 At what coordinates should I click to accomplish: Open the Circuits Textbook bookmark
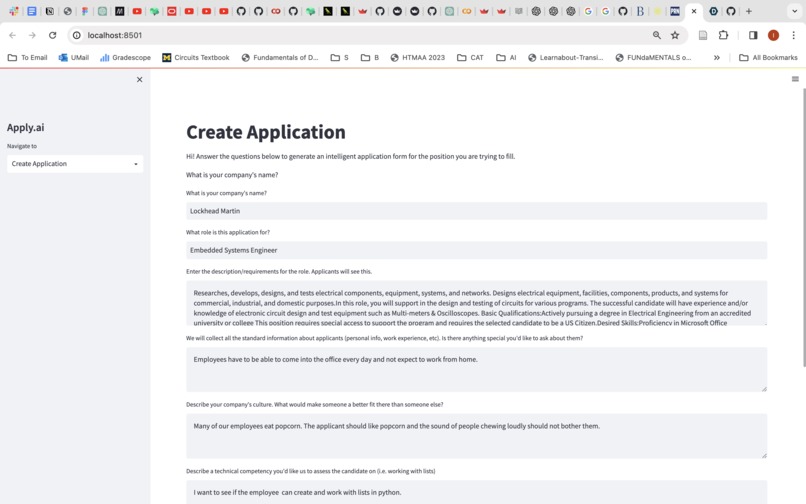click(196, 58)
